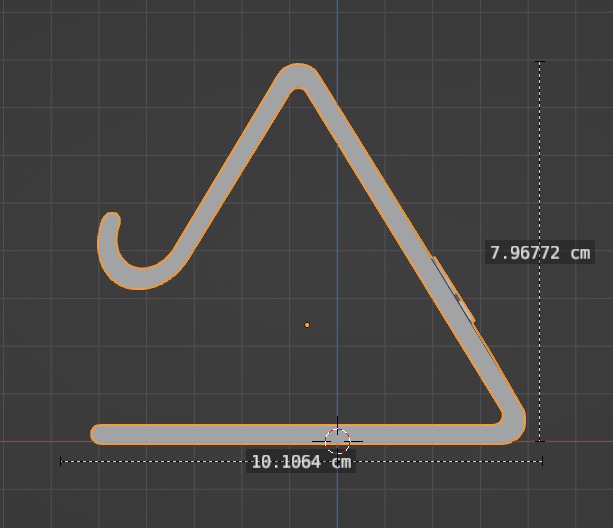Screen dimensions: 613x528
Task: Click the right diagonal bar upper section
Action: pos(365,154)
